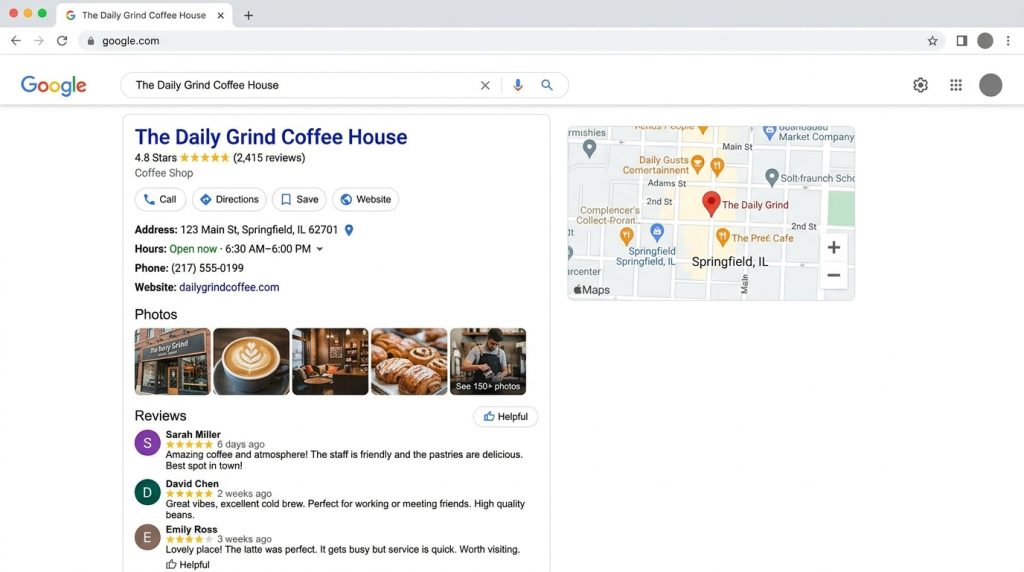Close The Daily Grind Coffee House tab
This screenshot has width=1024, height=572.
pos(221,15)
